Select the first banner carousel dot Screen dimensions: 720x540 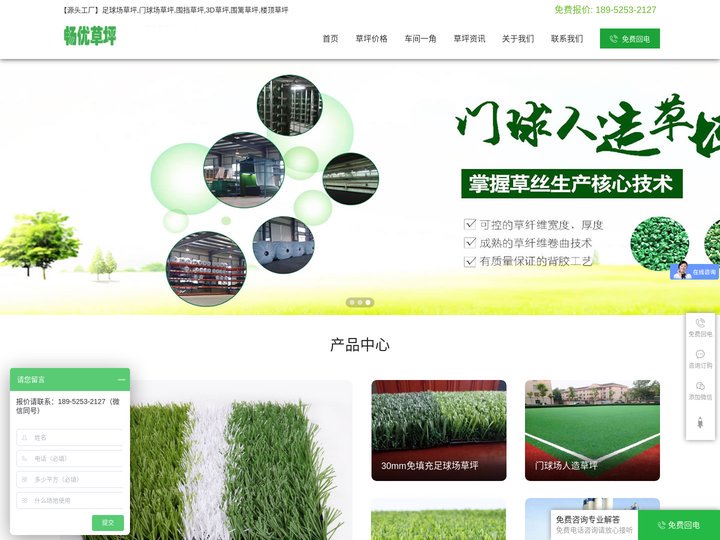tap(352, 302)
